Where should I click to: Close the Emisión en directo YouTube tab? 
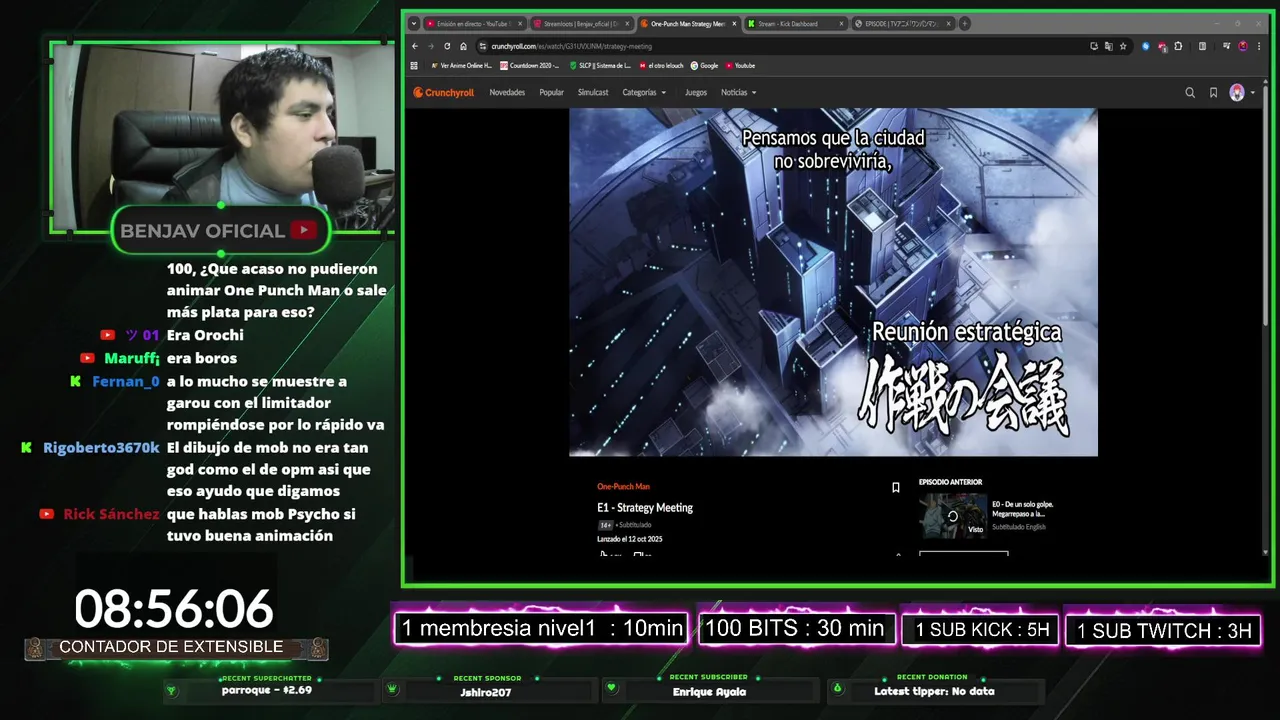tap(519, 24)
